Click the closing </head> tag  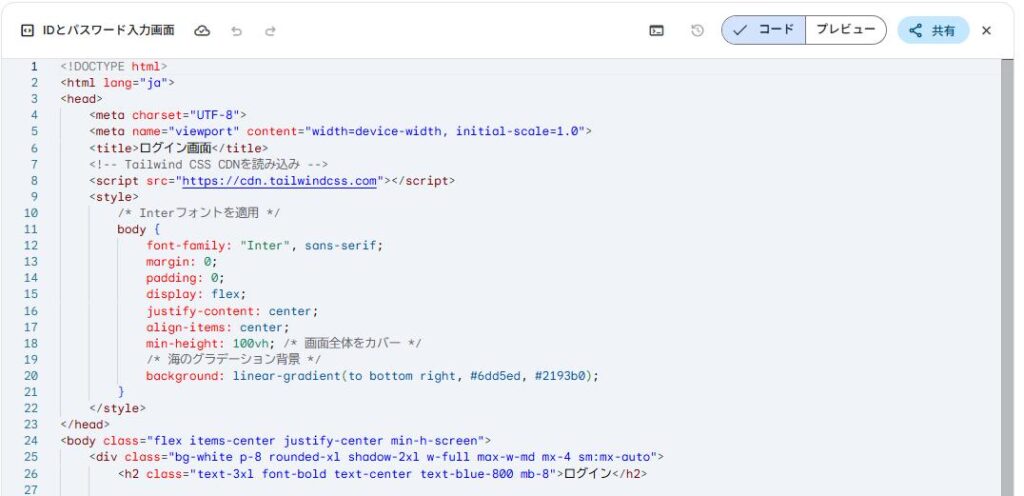pos(85,424)
